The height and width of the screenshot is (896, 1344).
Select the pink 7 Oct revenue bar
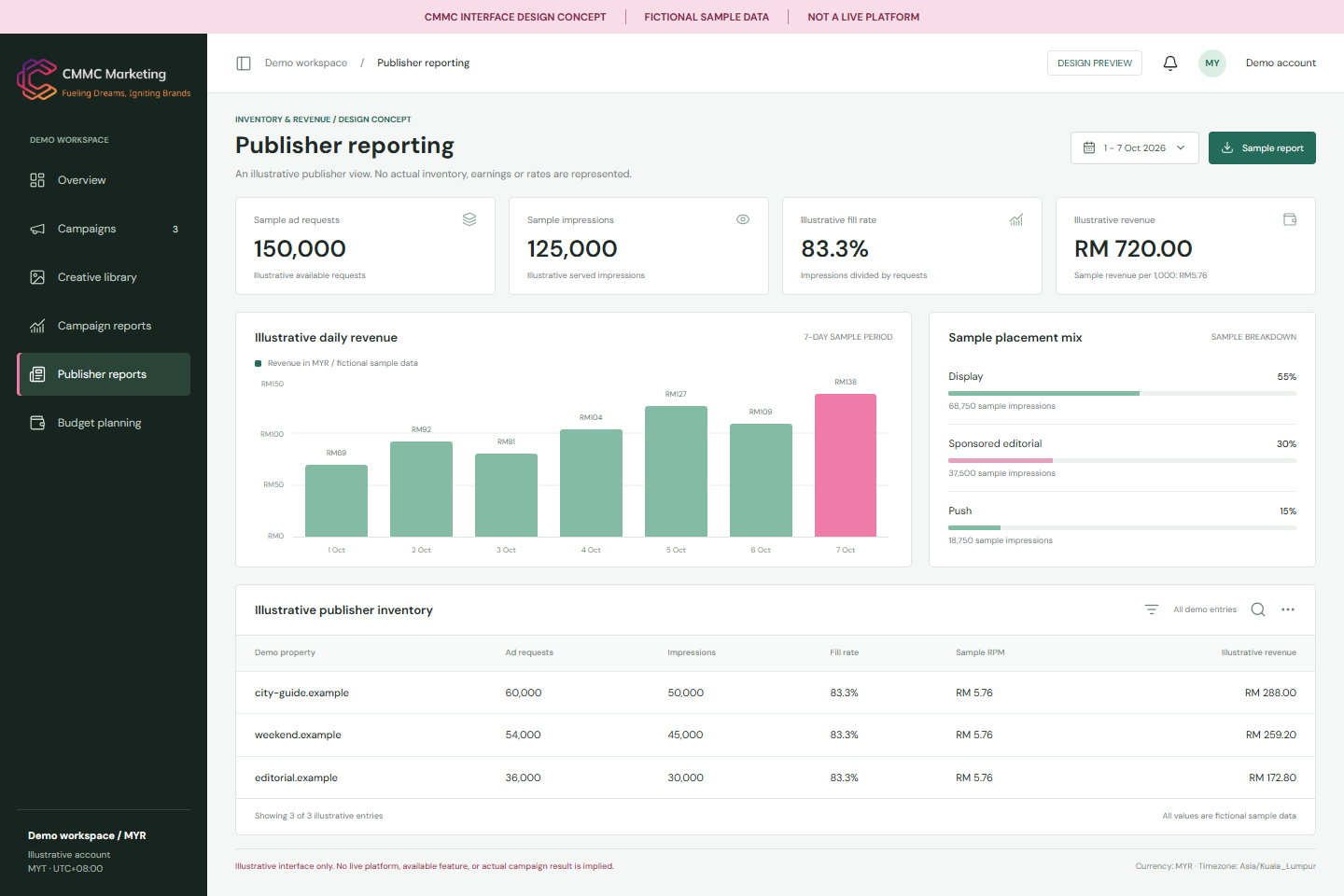coord(846,465)
